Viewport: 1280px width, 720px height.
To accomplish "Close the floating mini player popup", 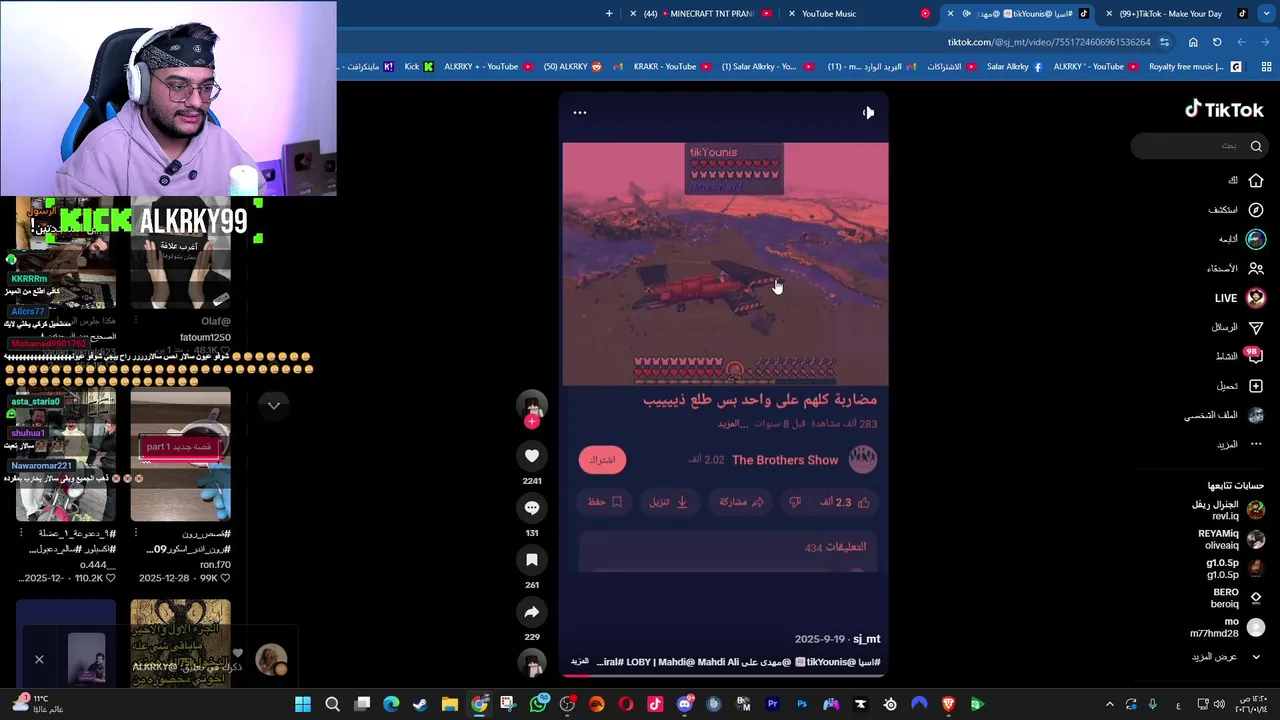I will (x=39, y=660).
